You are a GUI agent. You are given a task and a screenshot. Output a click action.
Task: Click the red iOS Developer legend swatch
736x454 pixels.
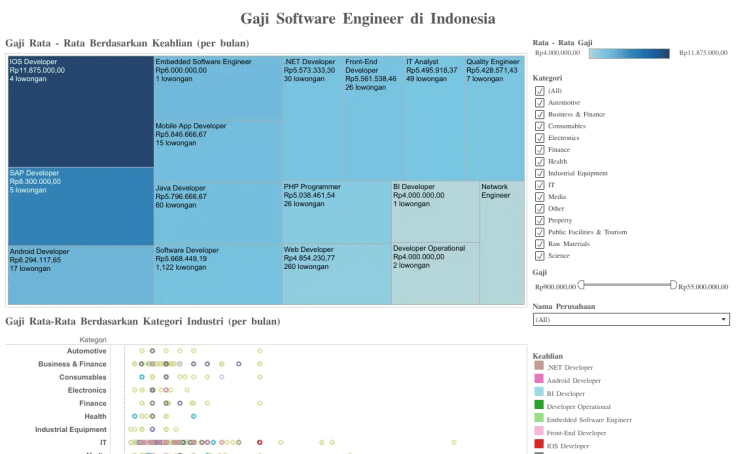pos(539,444)
